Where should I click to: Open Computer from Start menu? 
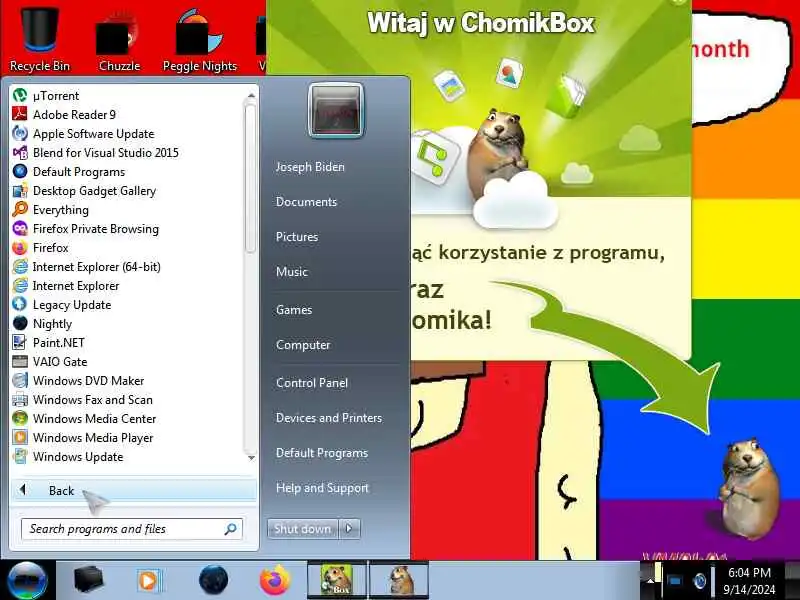[x=303, y=345]
